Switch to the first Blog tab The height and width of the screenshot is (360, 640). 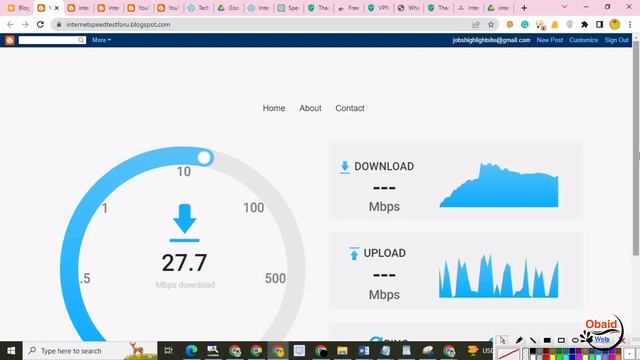point(18,8)
